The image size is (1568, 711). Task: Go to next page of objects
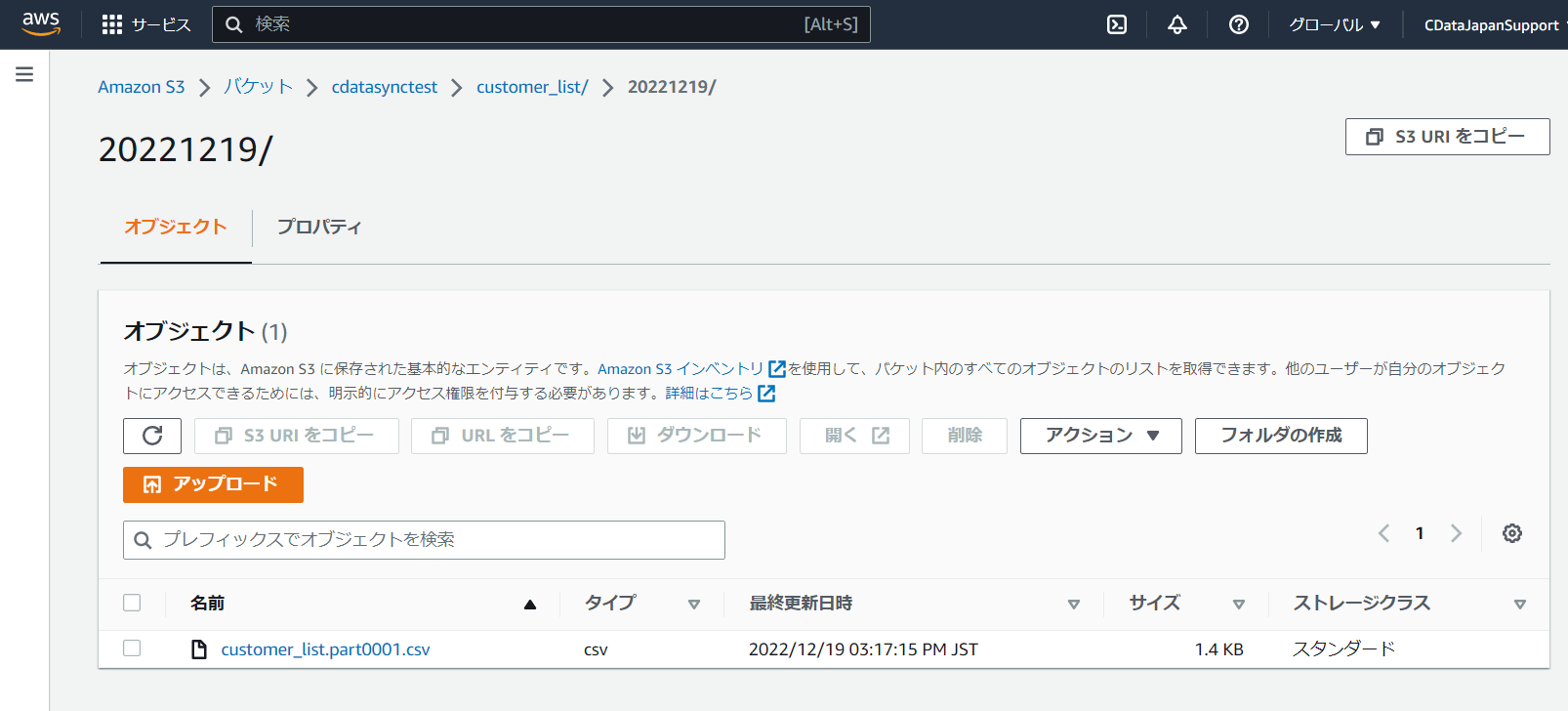(1456, 533)
